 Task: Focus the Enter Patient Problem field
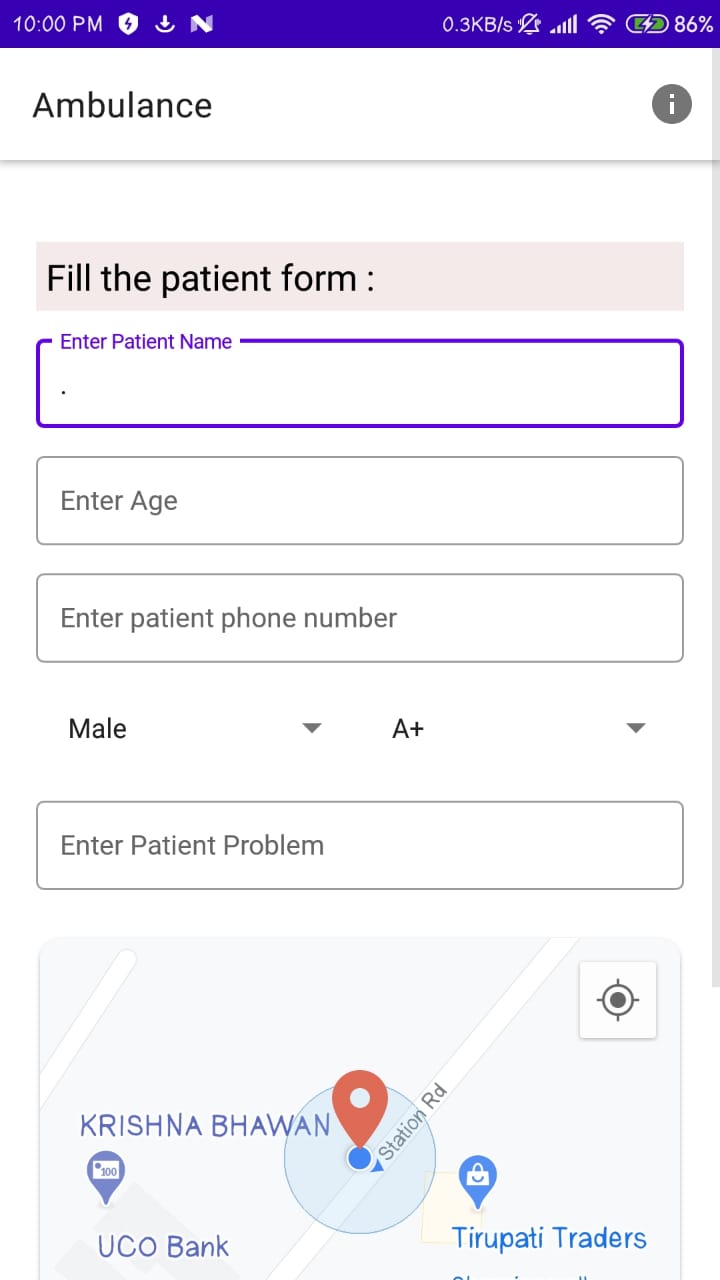(x=360, y=845)
